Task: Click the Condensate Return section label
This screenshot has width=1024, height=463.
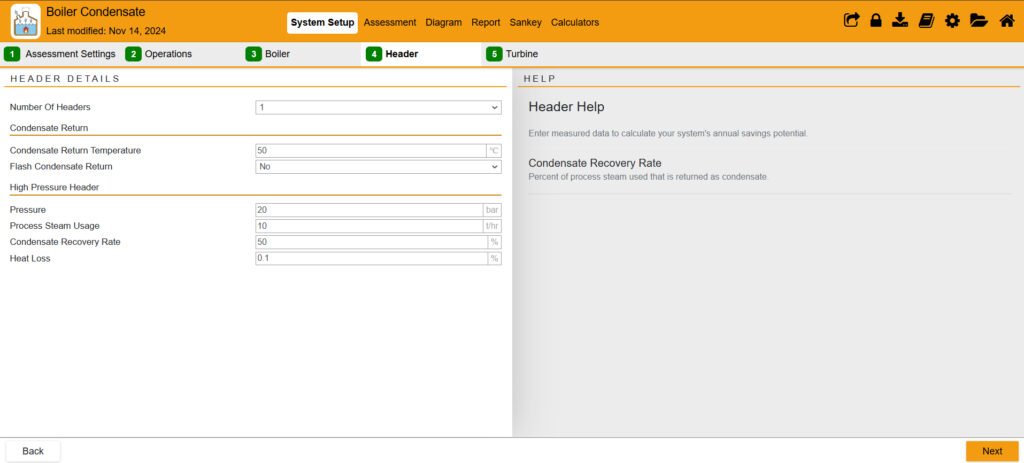Action: tap(49, 128)
